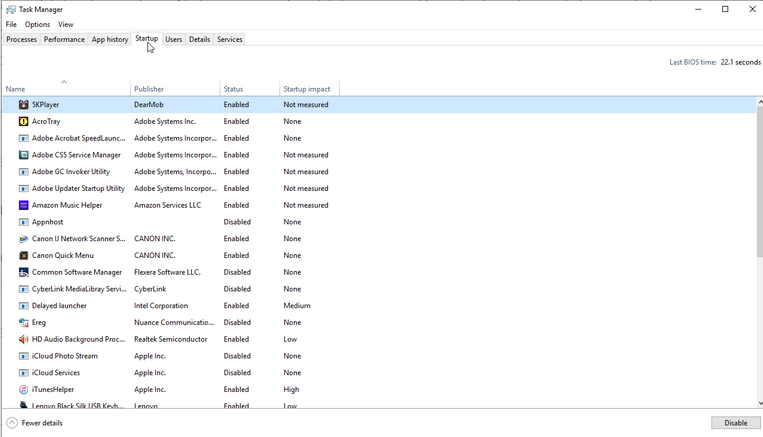Click the Amazon Music Helper icon

23,205
